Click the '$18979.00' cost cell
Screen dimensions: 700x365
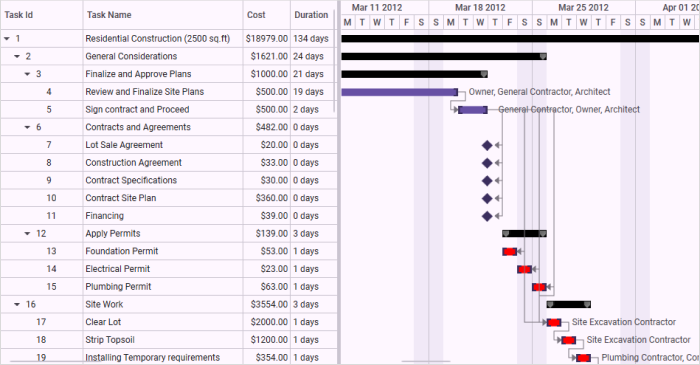[267, 39]
